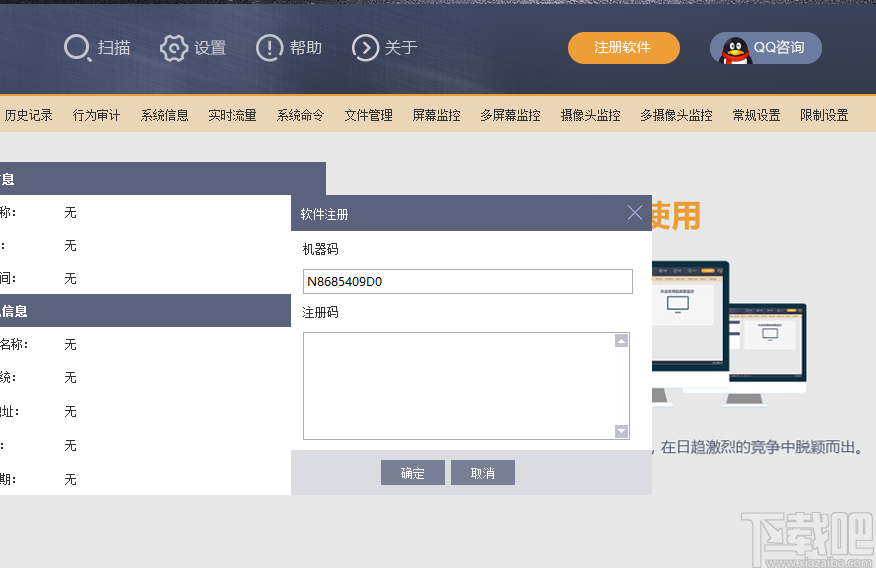This screenshot has height=568, width=876.
Task: Click the 注册码 scrollbar down arrow
Action: click(621, 431)
